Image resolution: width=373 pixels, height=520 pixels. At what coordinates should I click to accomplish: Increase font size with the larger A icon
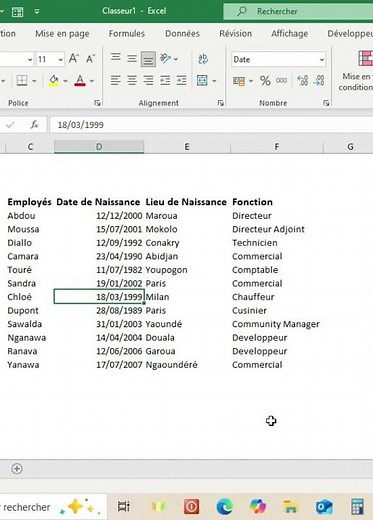[x=74, y=59]
